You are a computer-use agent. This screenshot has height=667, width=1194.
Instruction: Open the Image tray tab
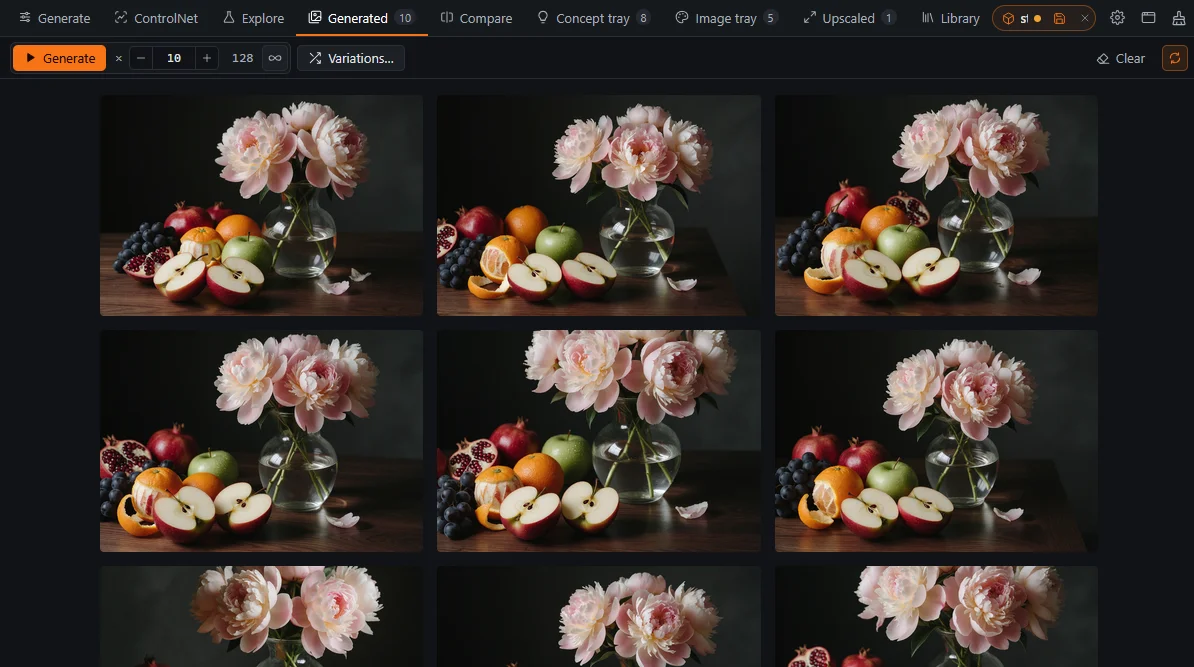click(x=726, y=18)
